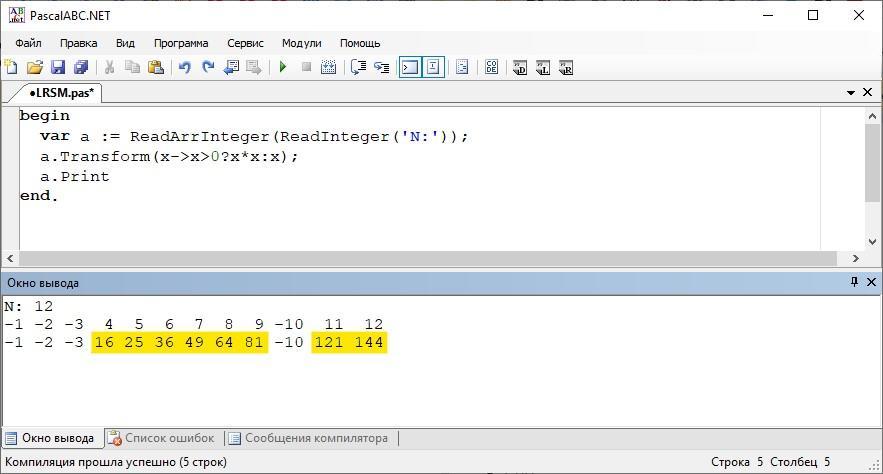Click the 'a.Transform' code line

[169, 156]
